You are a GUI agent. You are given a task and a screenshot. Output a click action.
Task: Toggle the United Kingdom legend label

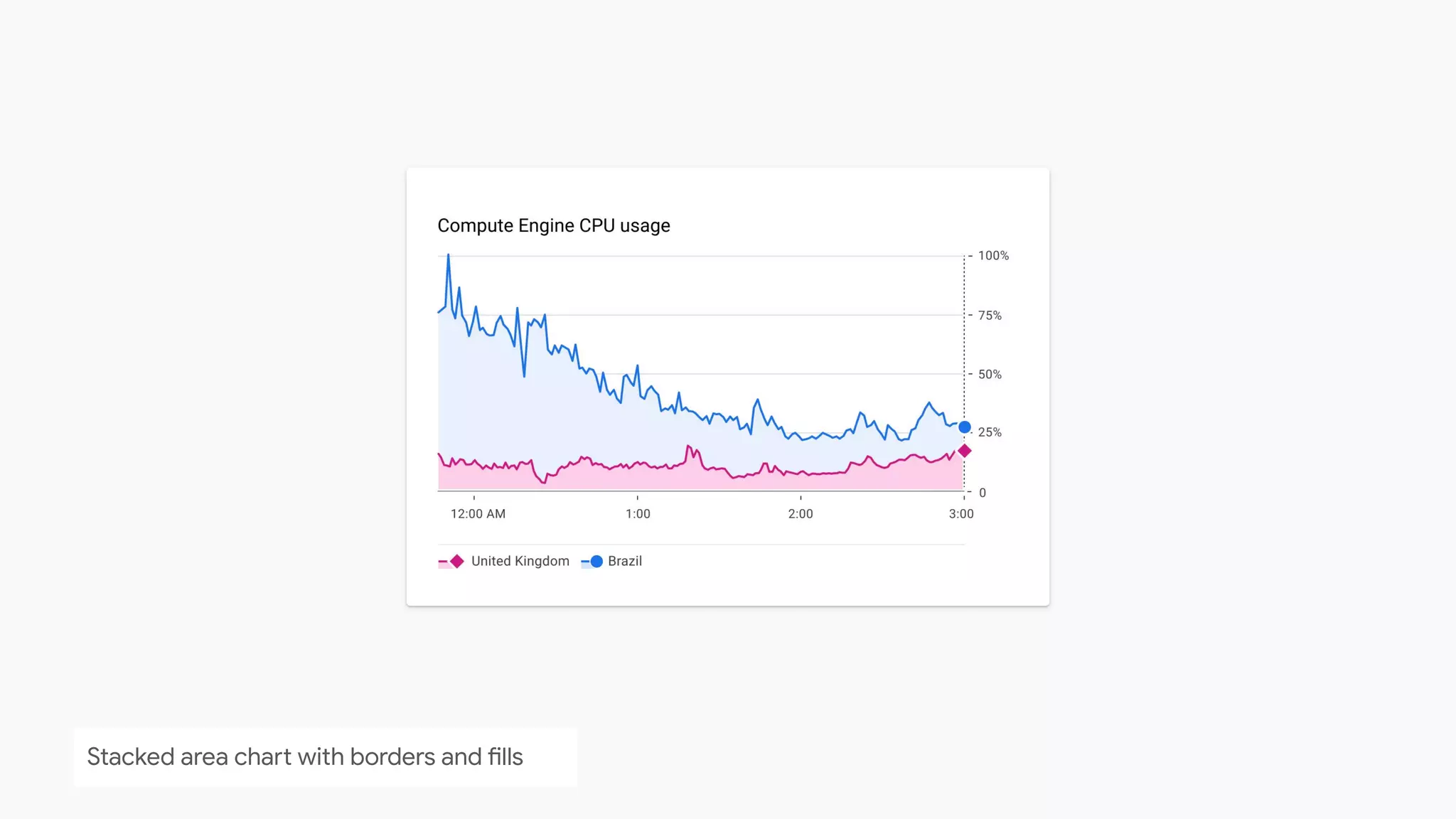pyautogui.click(x=520, y=561)
